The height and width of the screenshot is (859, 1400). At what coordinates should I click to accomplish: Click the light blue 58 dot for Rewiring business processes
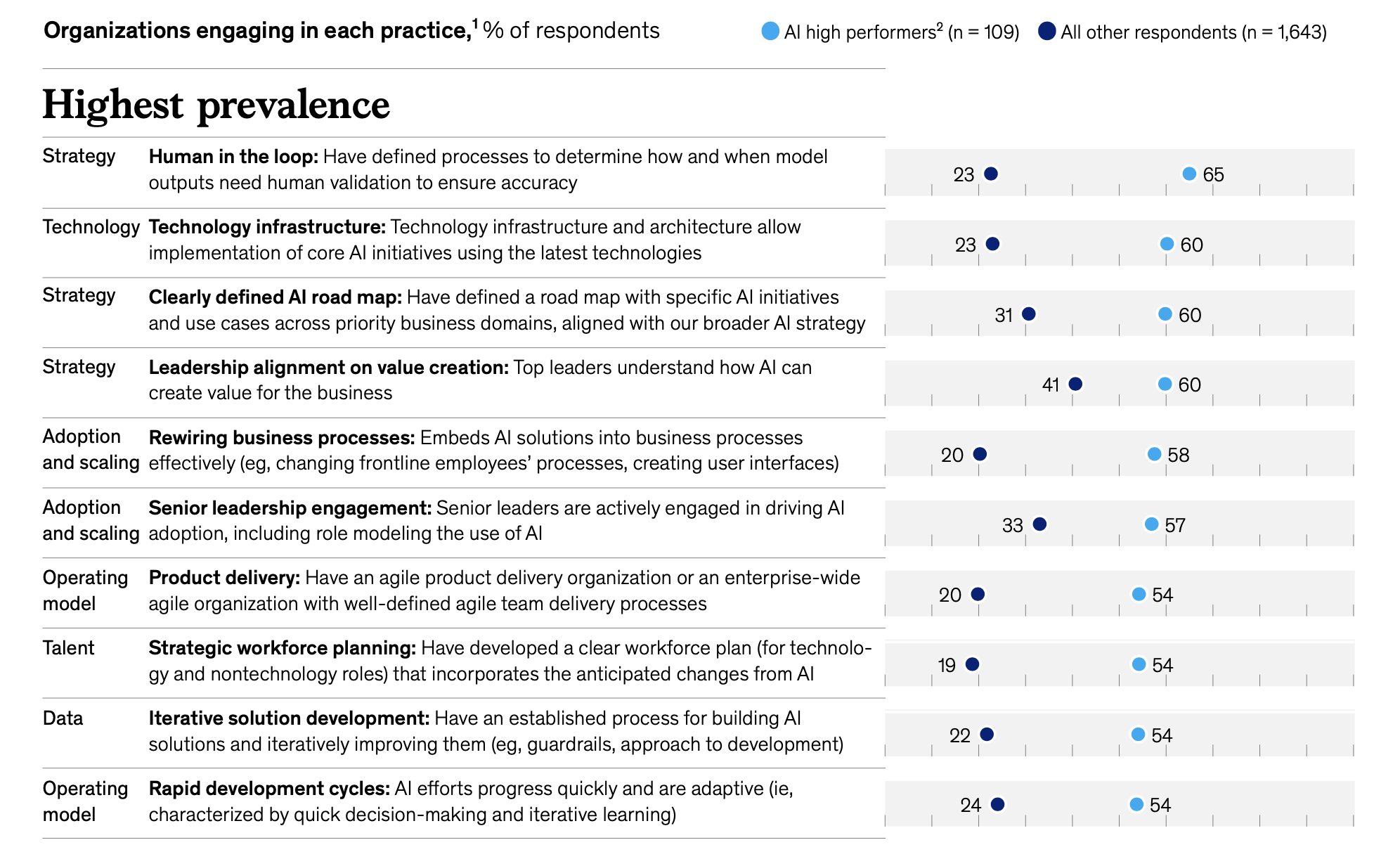coord(1154,454)
